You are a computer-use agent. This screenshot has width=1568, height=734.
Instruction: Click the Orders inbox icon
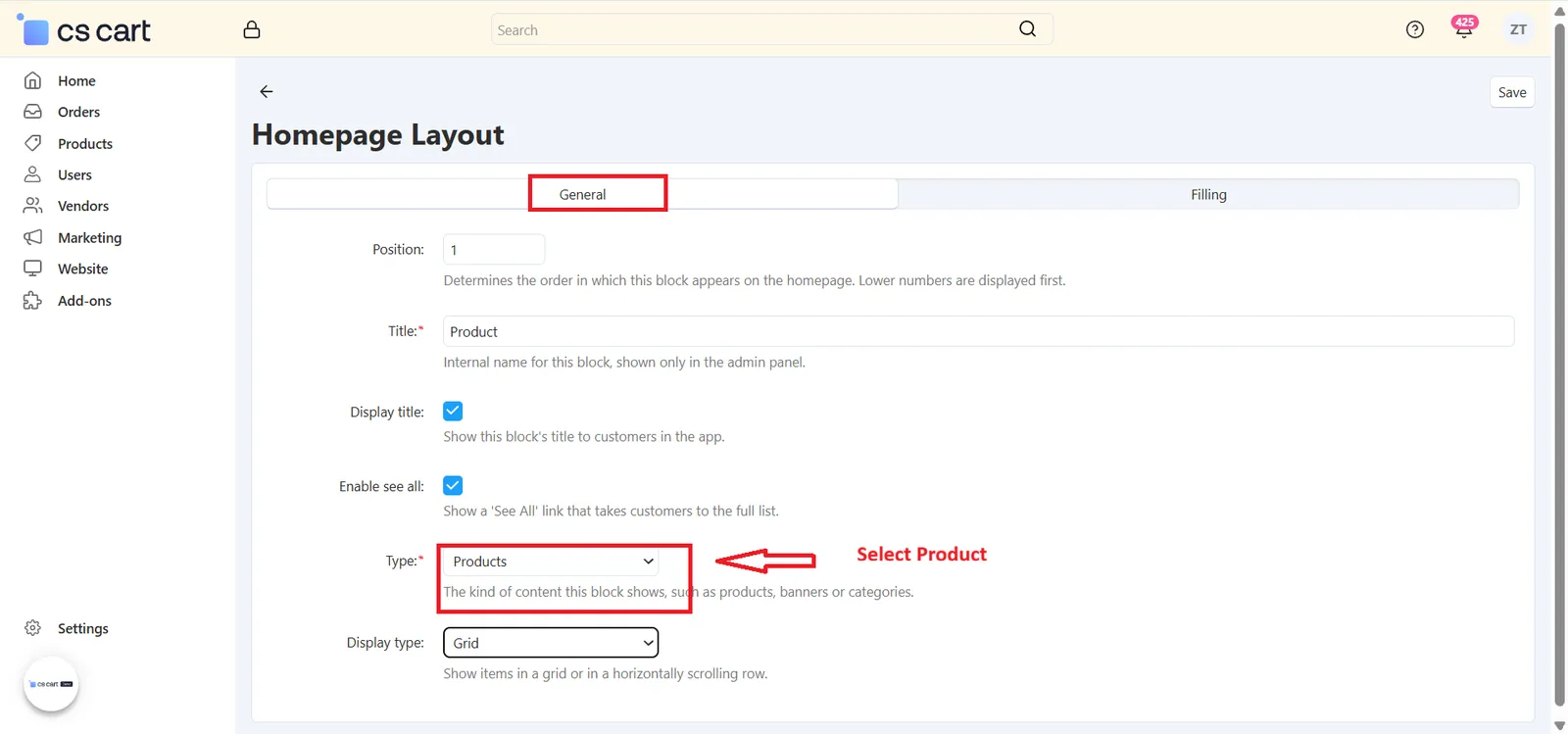32,112
